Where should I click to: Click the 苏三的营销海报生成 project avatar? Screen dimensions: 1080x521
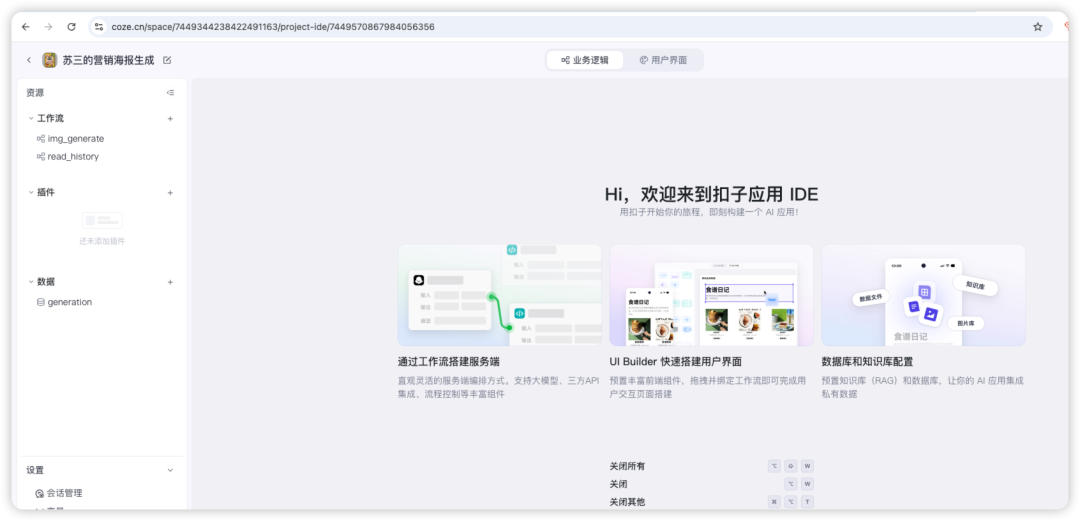coord(50,60)
